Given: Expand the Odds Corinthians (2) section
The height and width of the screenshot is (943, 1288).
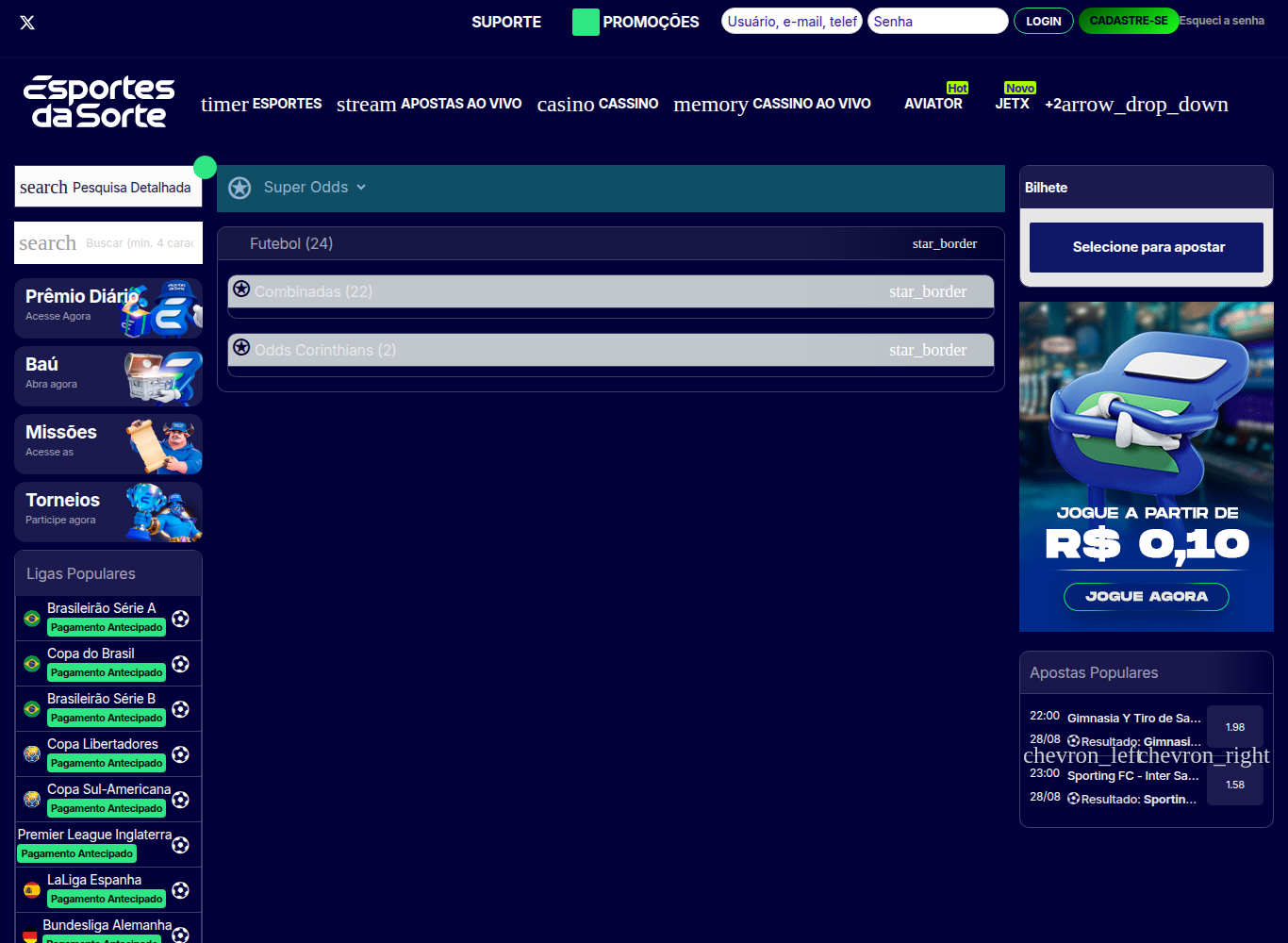Looking at the screenshot, I should tap(611, 350).
